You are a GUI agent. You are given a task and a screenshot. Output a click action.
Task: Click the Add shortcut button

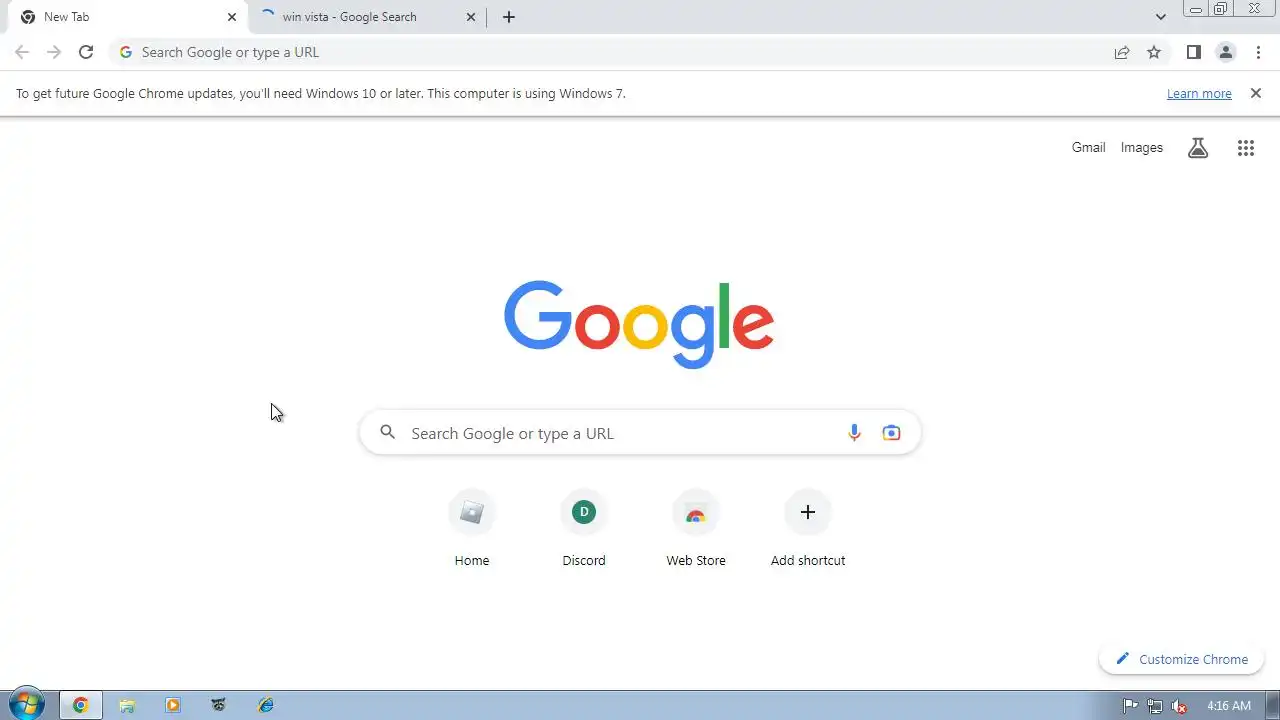click(x=808, y=530)
